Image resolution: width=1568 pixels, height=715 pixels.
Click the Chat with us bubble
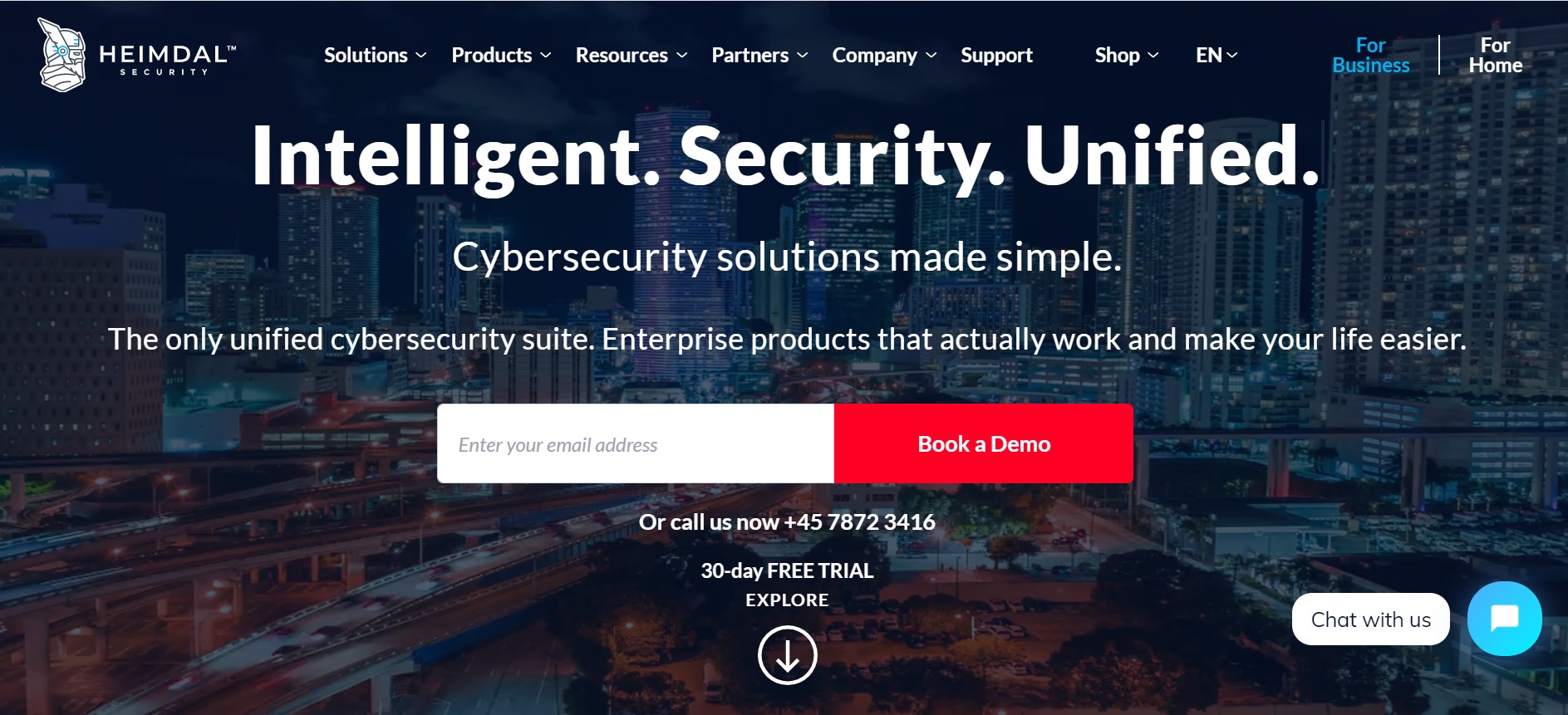coord(1371,620)
